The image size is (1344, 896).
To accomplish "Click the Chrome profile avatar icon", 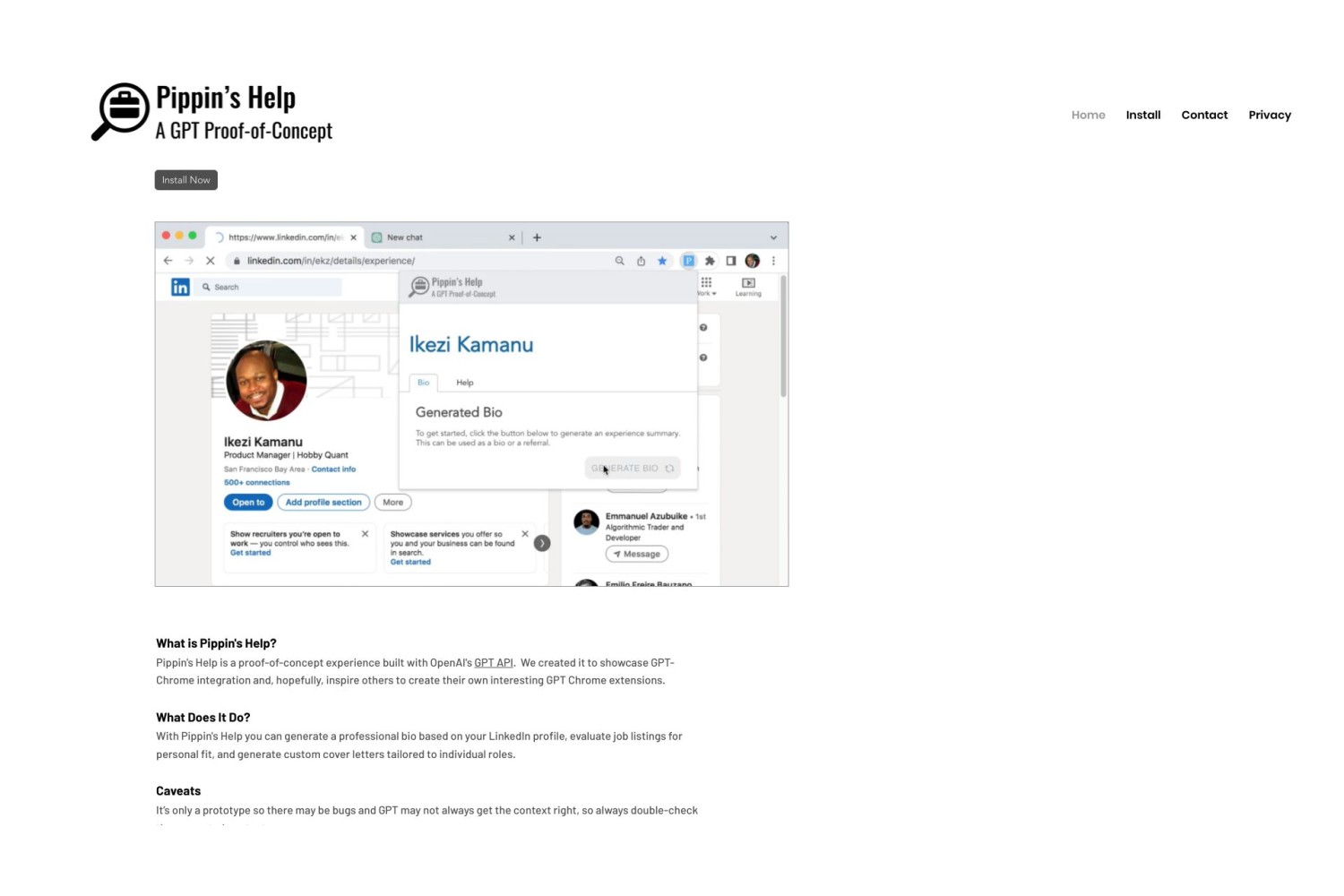I will click(753, 261).
